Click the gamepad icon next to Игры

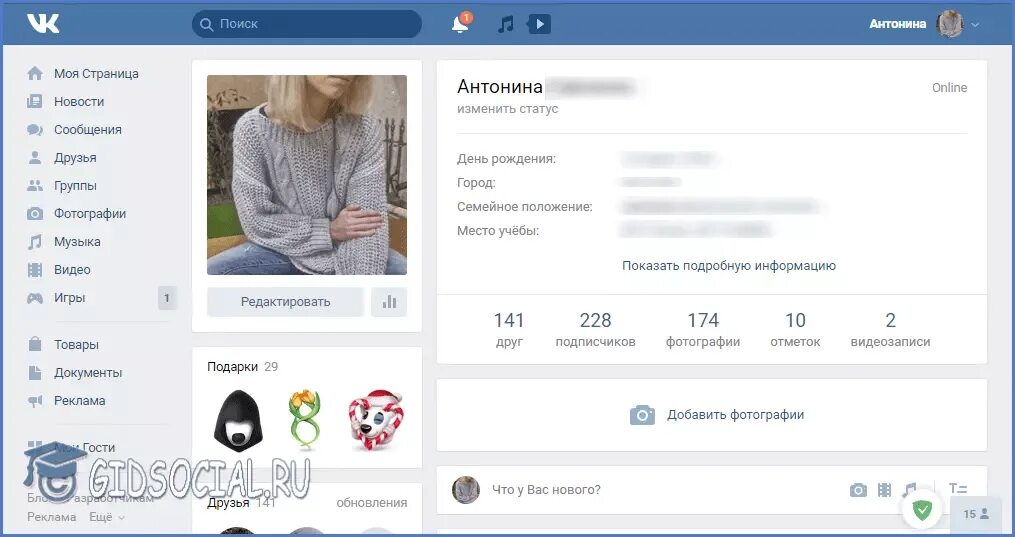pyautogui.click(x=35, y=298)
